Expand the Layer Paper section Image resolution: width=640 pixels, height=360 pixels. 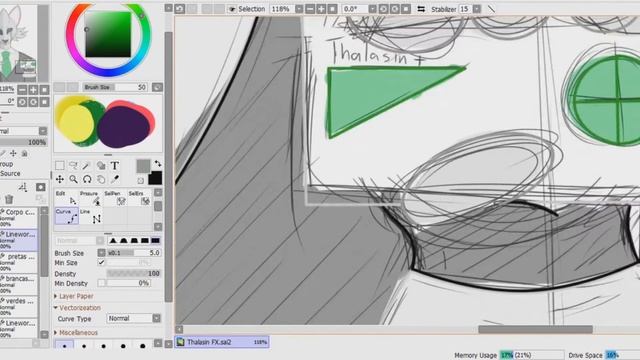point(74,296)
